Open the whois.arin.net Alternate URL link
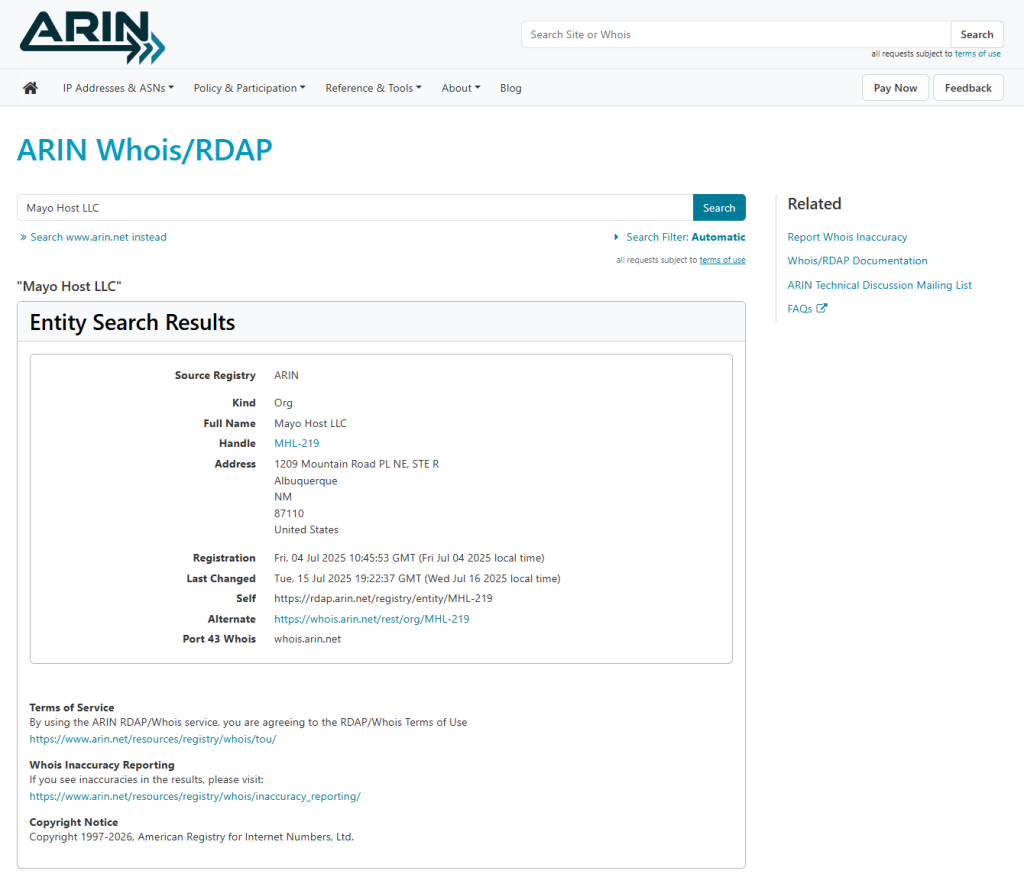Viewport: 1024px width, 887px height. pos(371,619)
